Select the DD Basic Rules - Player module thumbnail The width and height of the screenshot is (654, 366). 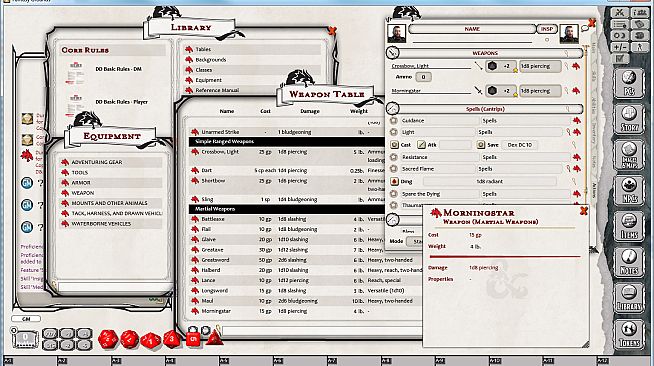click(x=76, y=104)
